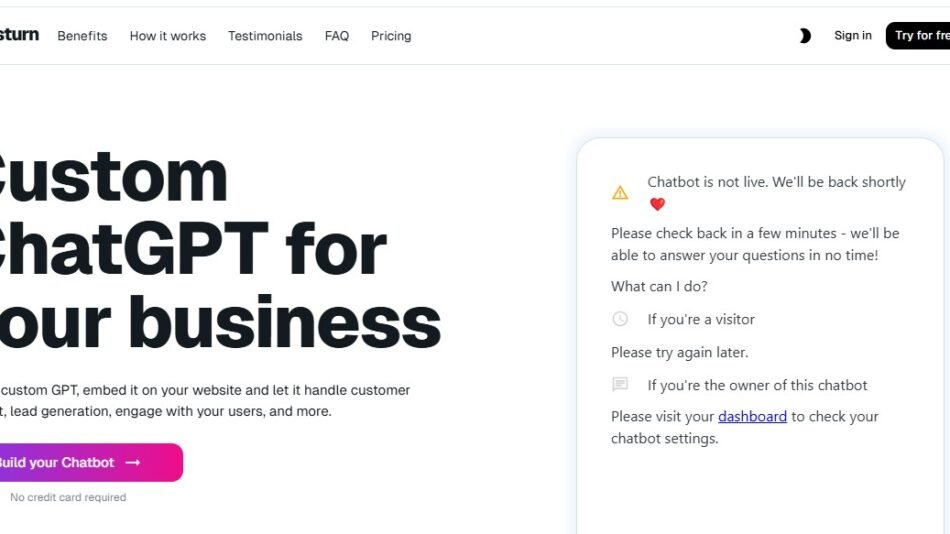Click the yellow warning triangle icon
This screenshot has width=950, height=534.
620,193
